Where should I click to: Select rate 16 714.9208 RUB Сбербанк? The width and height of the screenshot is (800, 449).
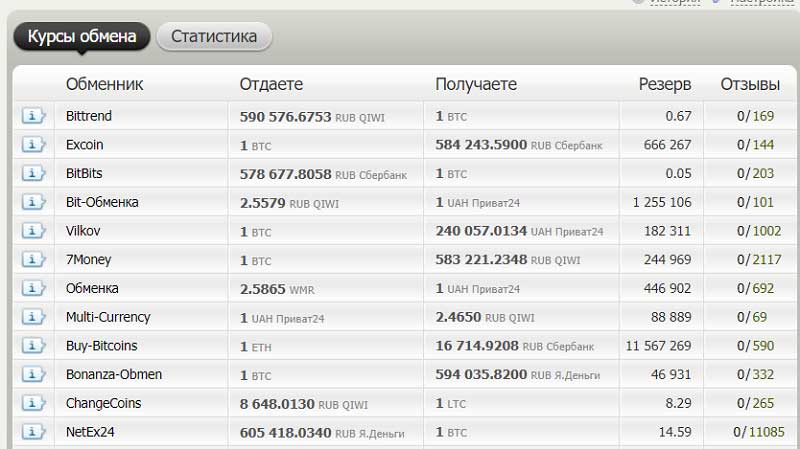[x=515, y=346]
